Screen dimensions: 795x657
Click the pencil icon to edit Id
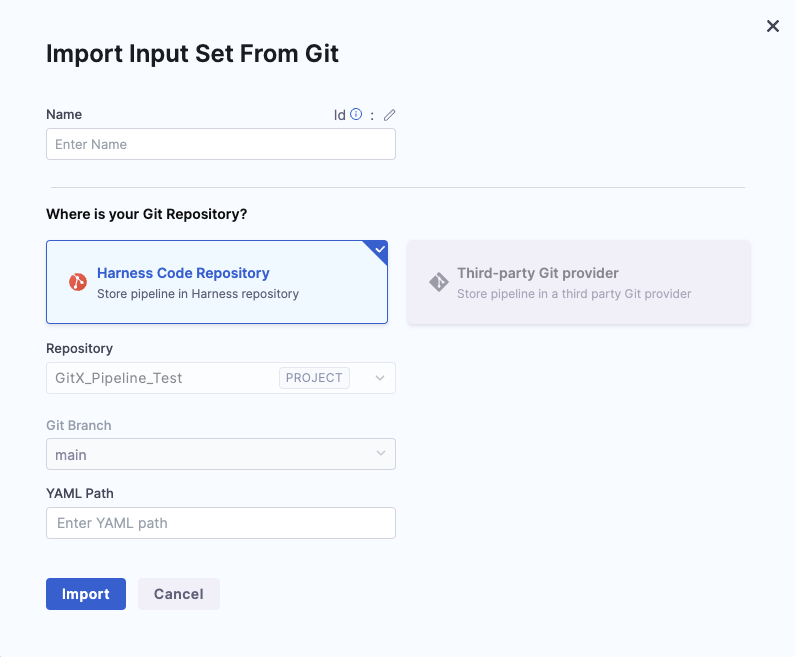tap(389, 115)
